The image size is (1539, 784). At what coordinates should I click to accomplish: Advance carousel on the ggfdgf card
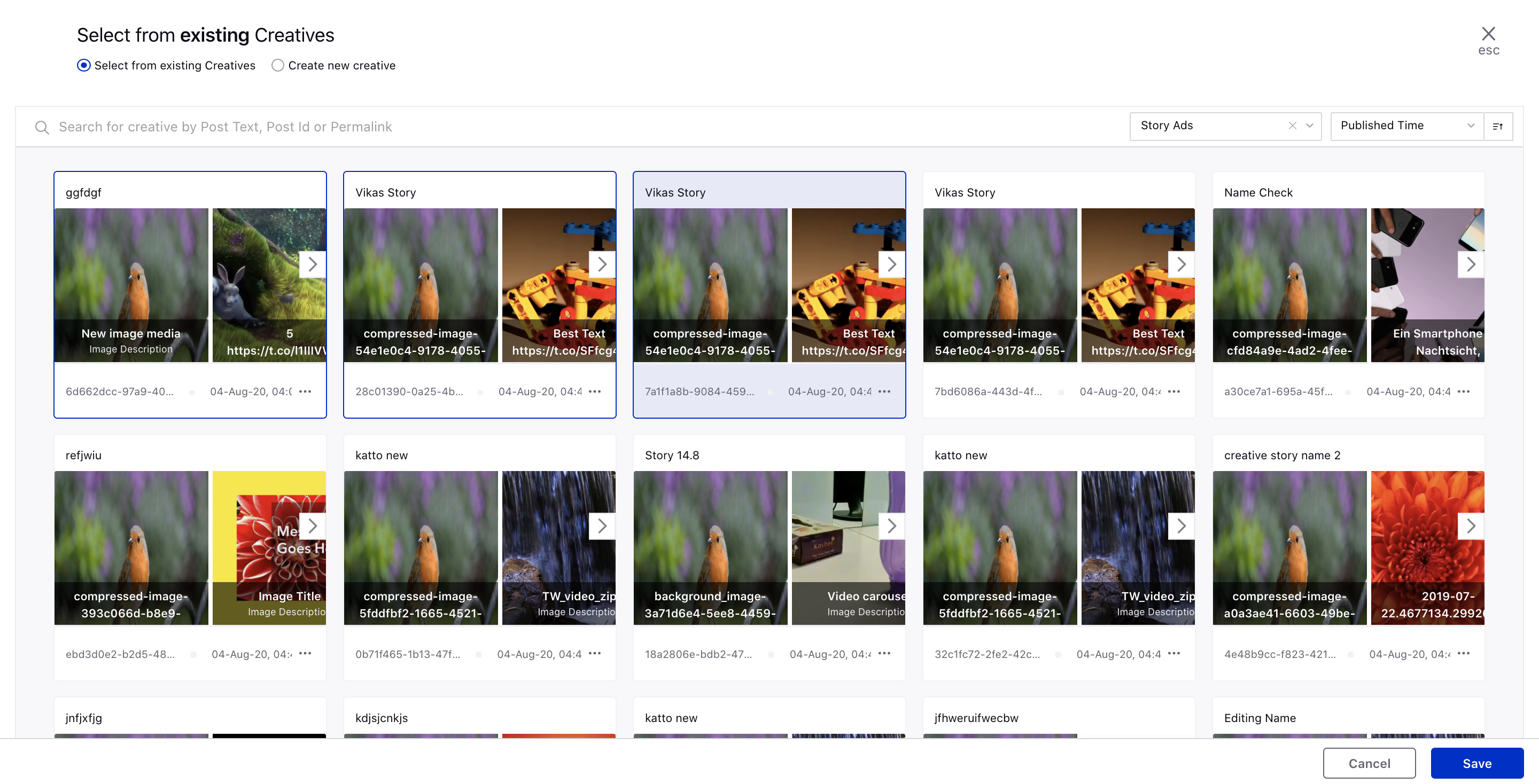click(x=313, y=264)
